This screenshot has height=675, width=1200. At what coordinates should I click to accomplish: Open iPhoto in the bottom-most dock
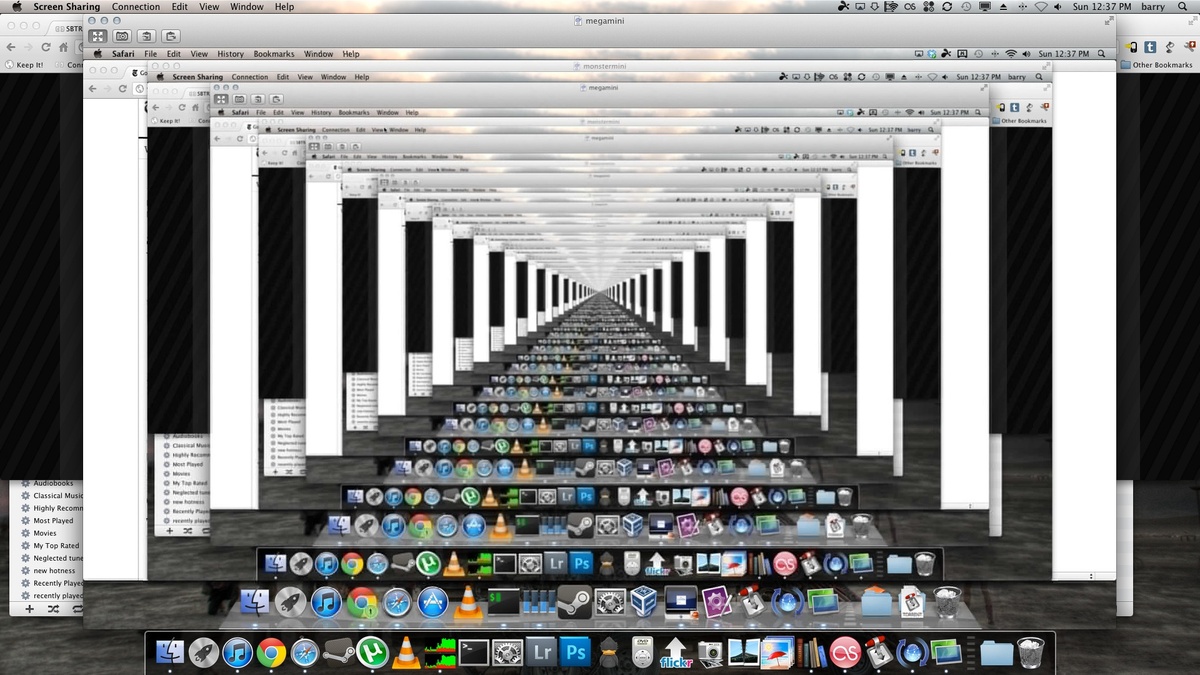pos(776,653)
